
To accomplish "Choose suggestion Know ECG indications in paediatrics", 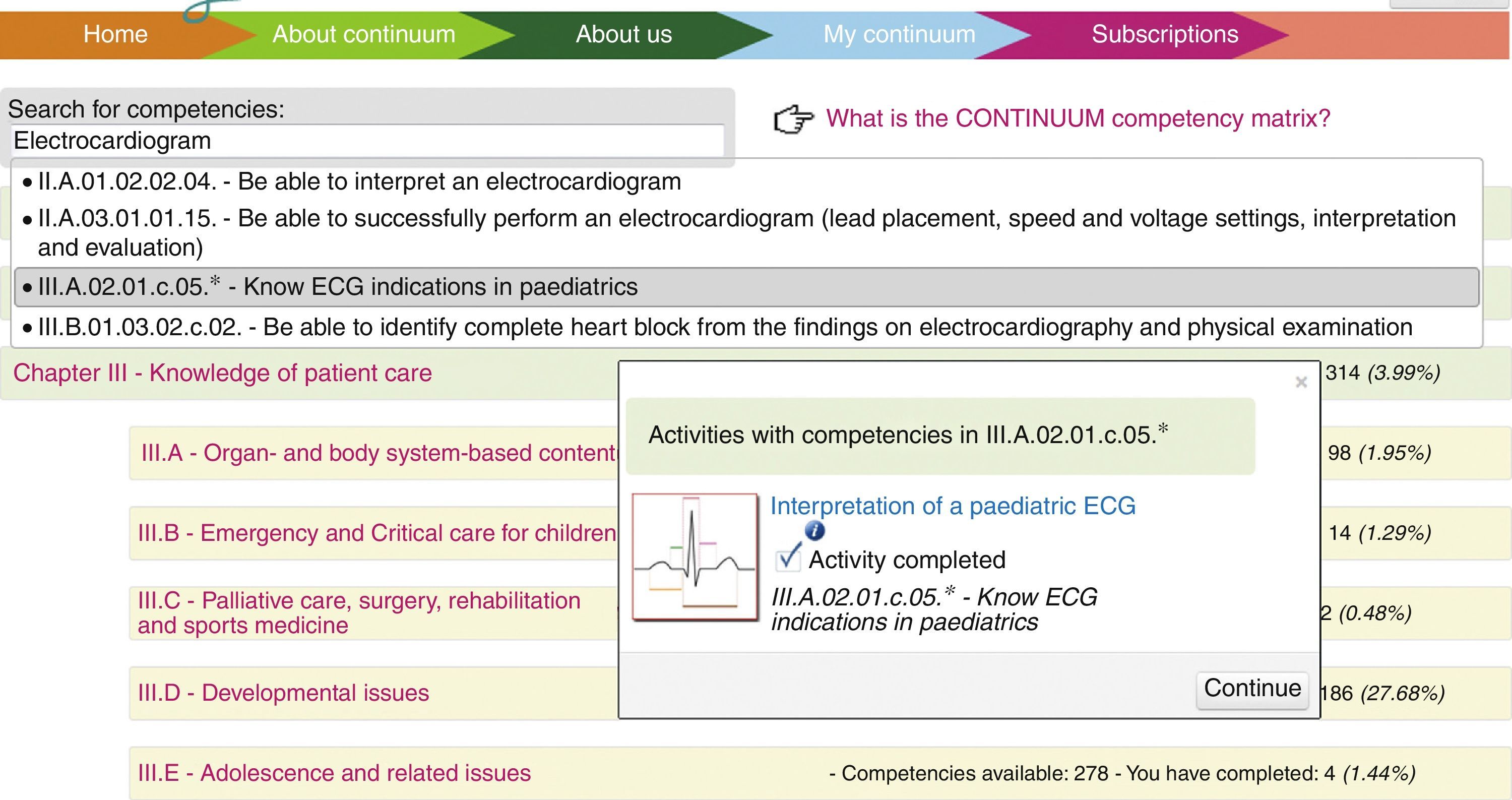I will [338, 287].
